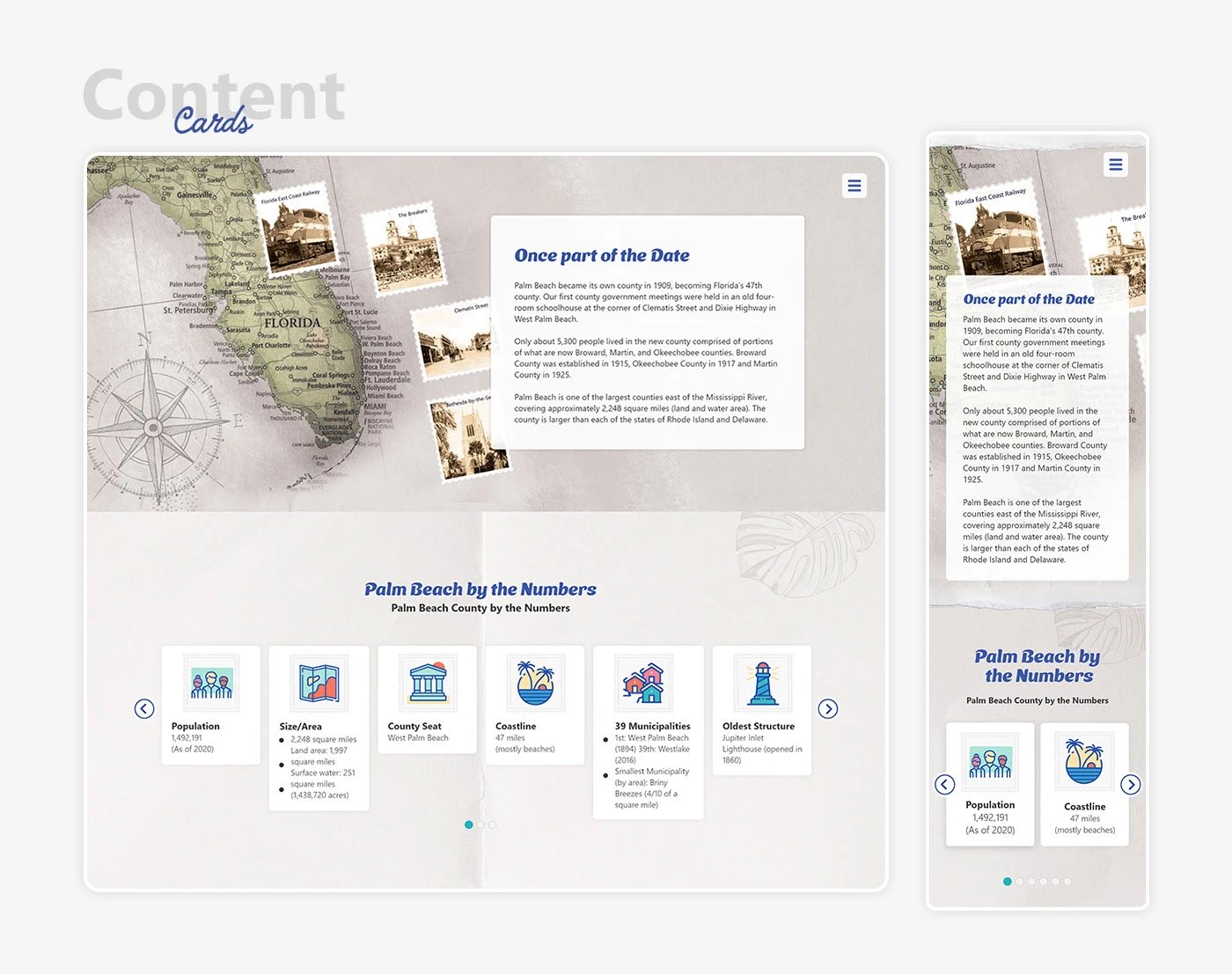
Task: Select third pagination dot in mobile carousel
Action: click(x=1031, y=881)
